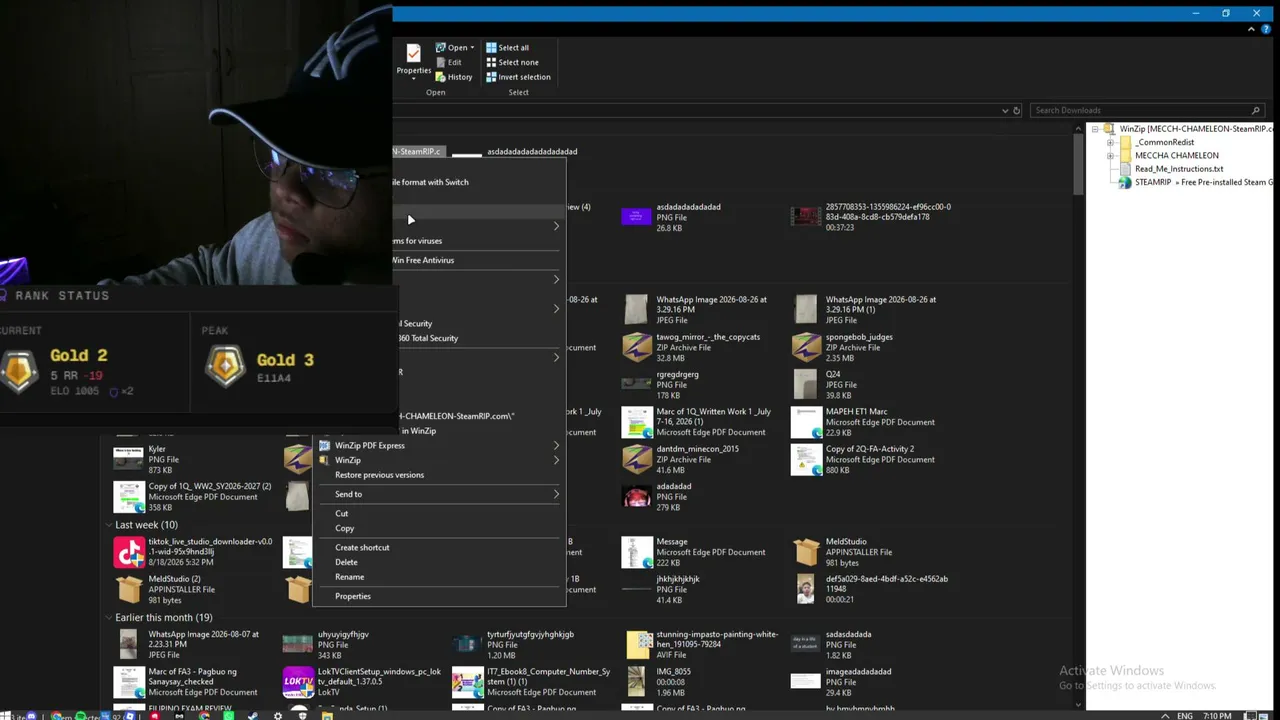This screenshot has height=720, width=1280.
Task: Open the ribbon's Open dropdown
Action: point(455,47)
